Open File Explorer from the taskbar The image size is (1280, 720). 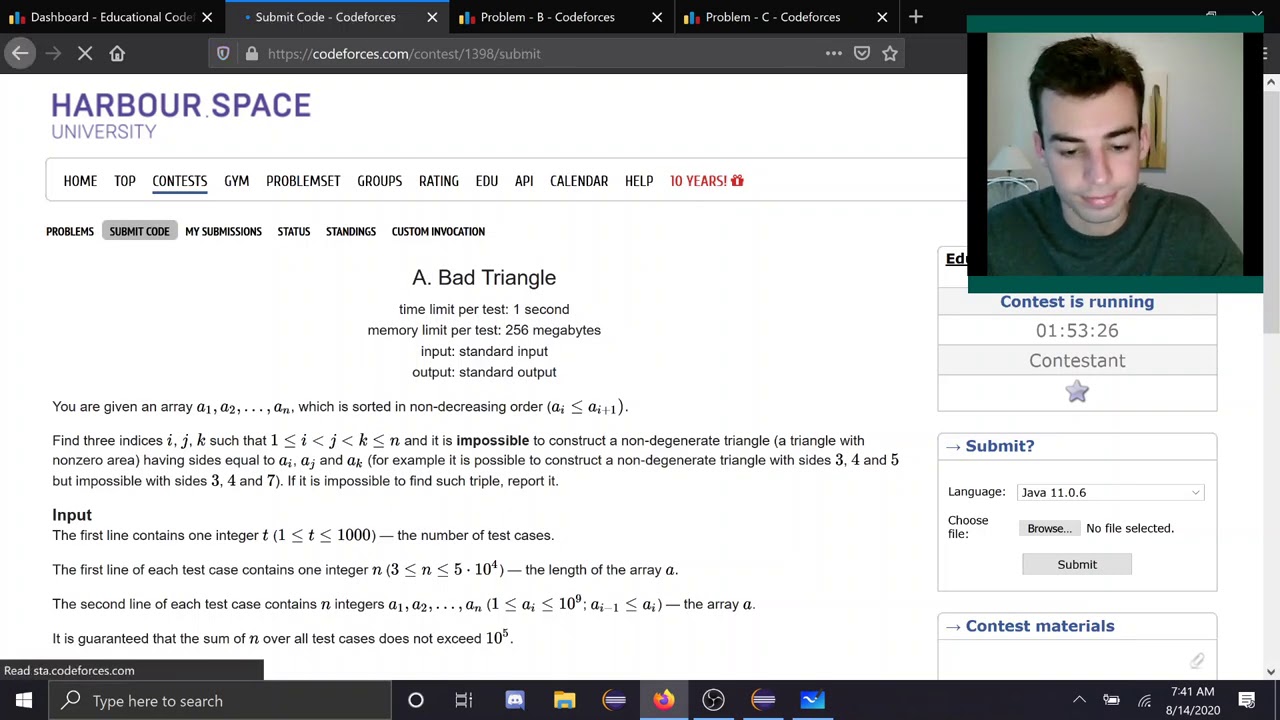pyautogui.click(x=565, y=700)
